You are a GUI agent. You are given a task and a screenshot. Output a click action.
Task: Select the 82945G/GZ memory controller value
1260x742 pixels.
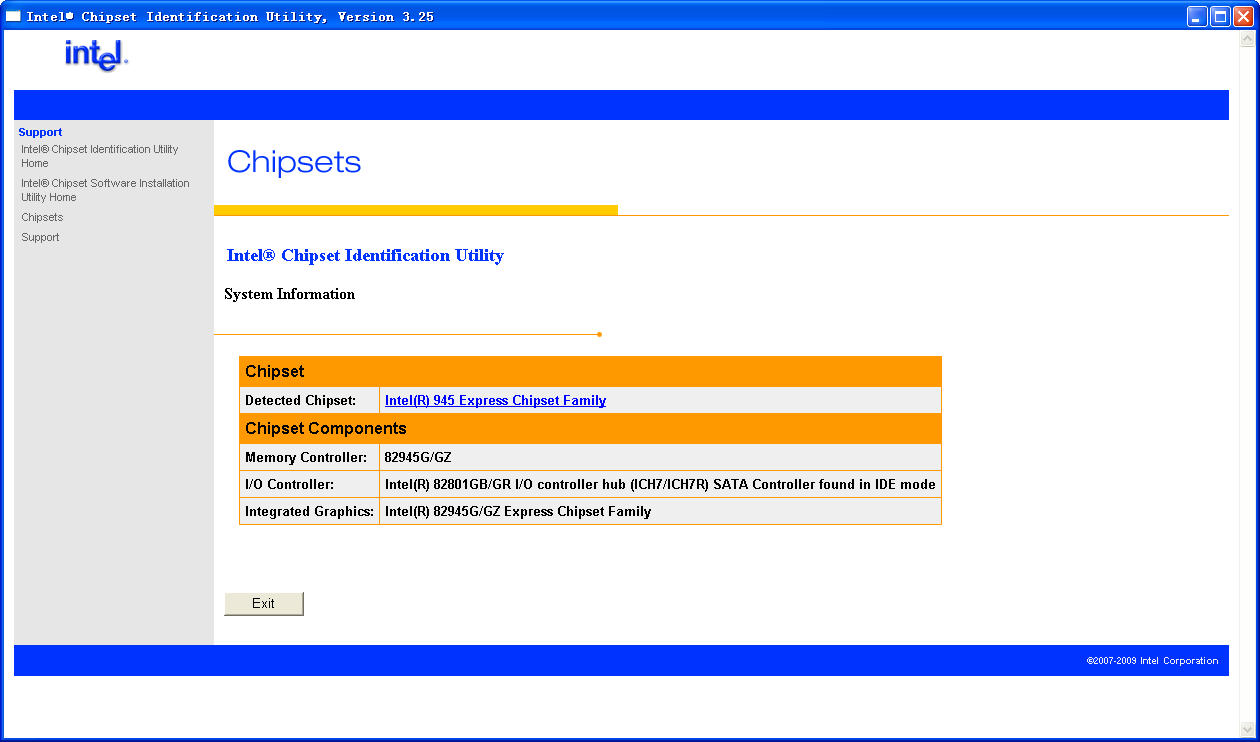[660, 457]
